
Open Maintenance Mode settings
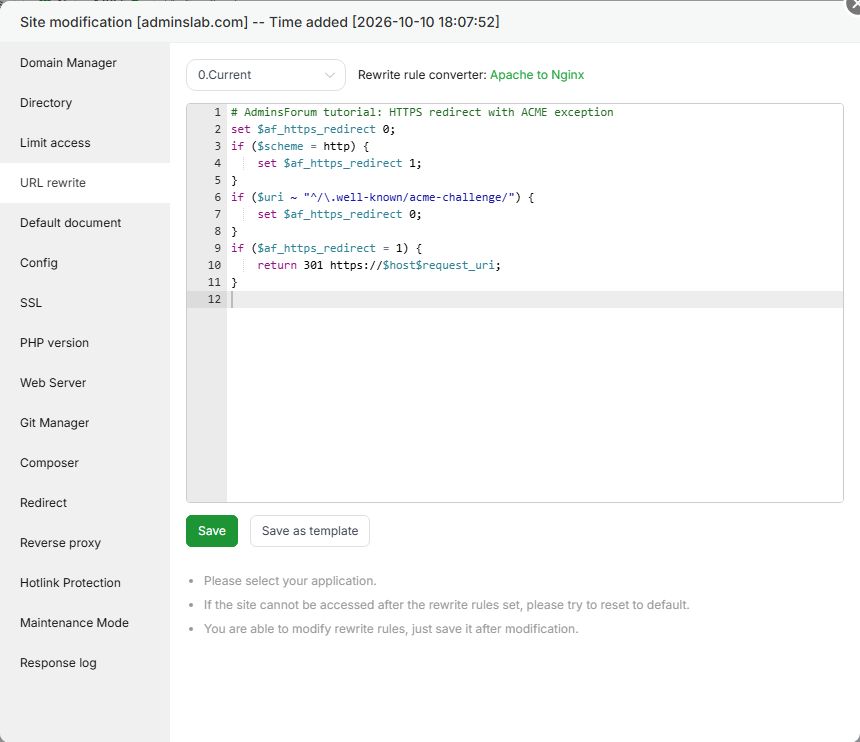74,623
